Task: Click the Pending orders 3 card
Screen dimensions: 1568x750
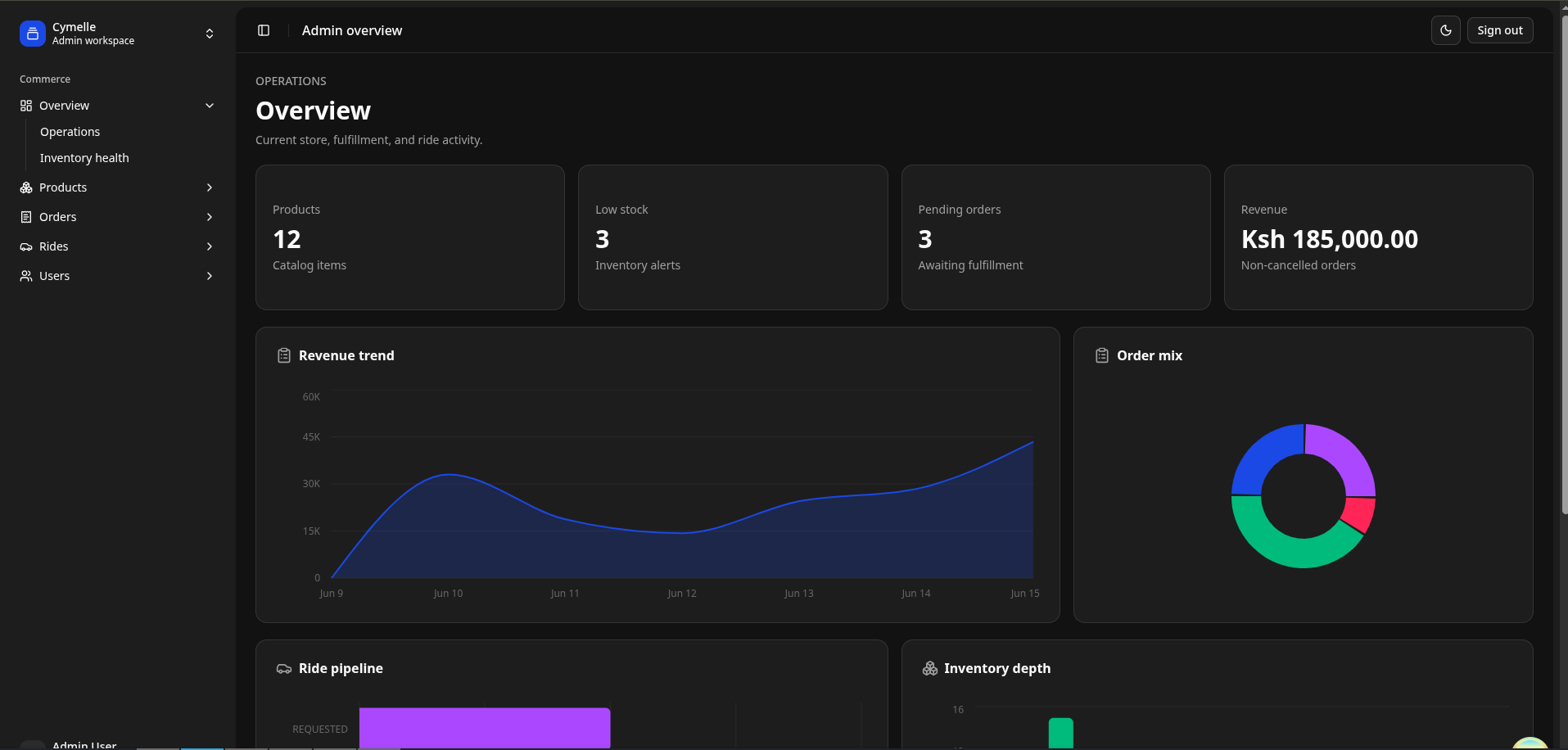Action: pos(1055,237)
